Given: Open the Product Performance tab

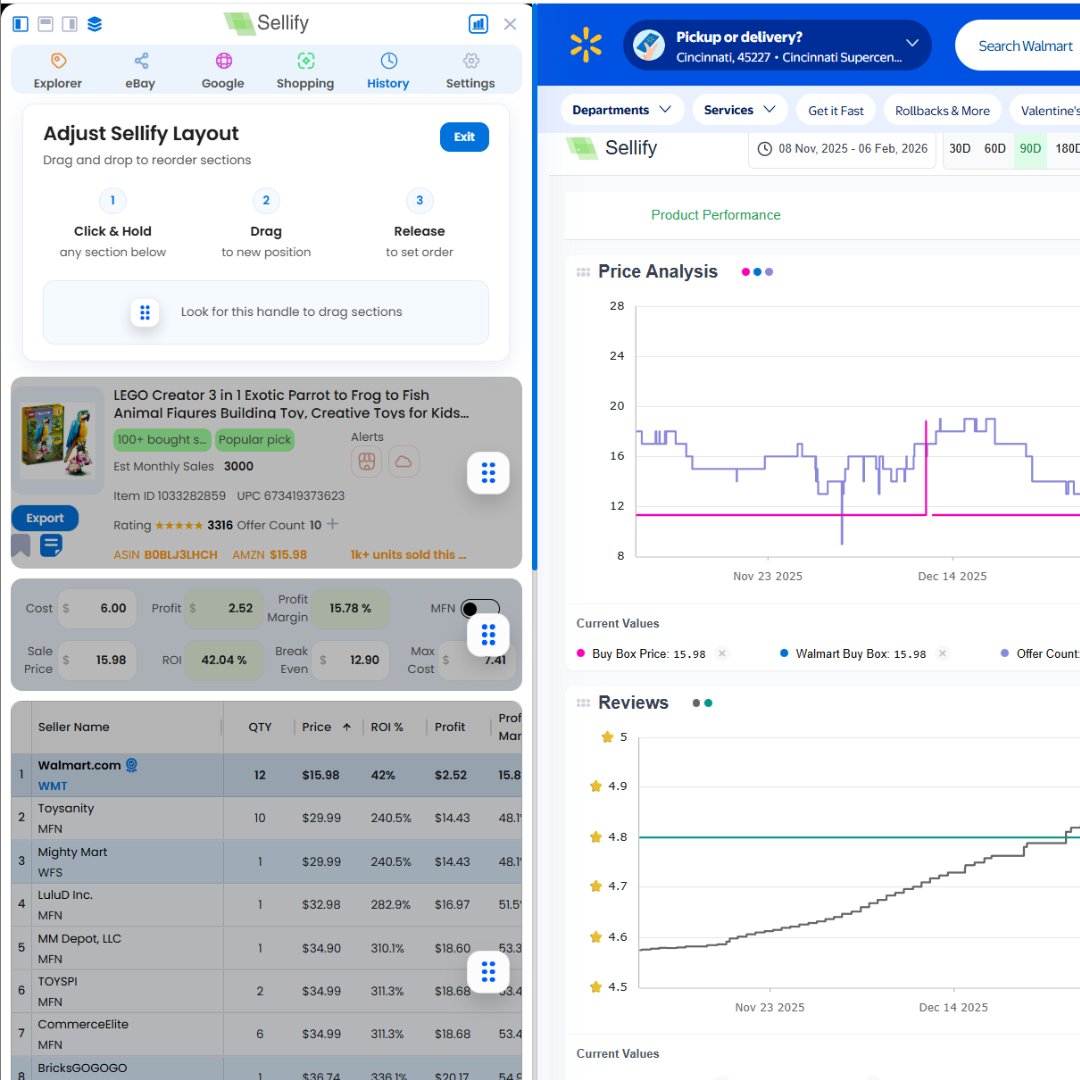Looking at the screenshot, I should (716, 215).
